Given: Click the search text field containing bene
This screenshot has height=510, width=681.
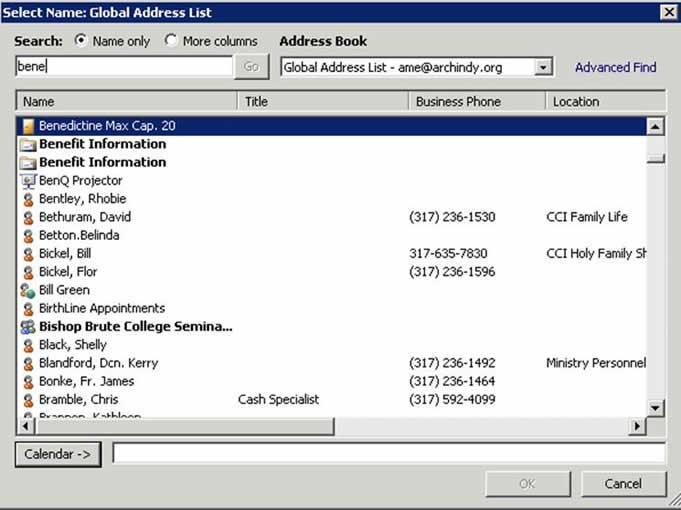Looking at the screenshot, I should pyautogui.click(x=123, y=67).
